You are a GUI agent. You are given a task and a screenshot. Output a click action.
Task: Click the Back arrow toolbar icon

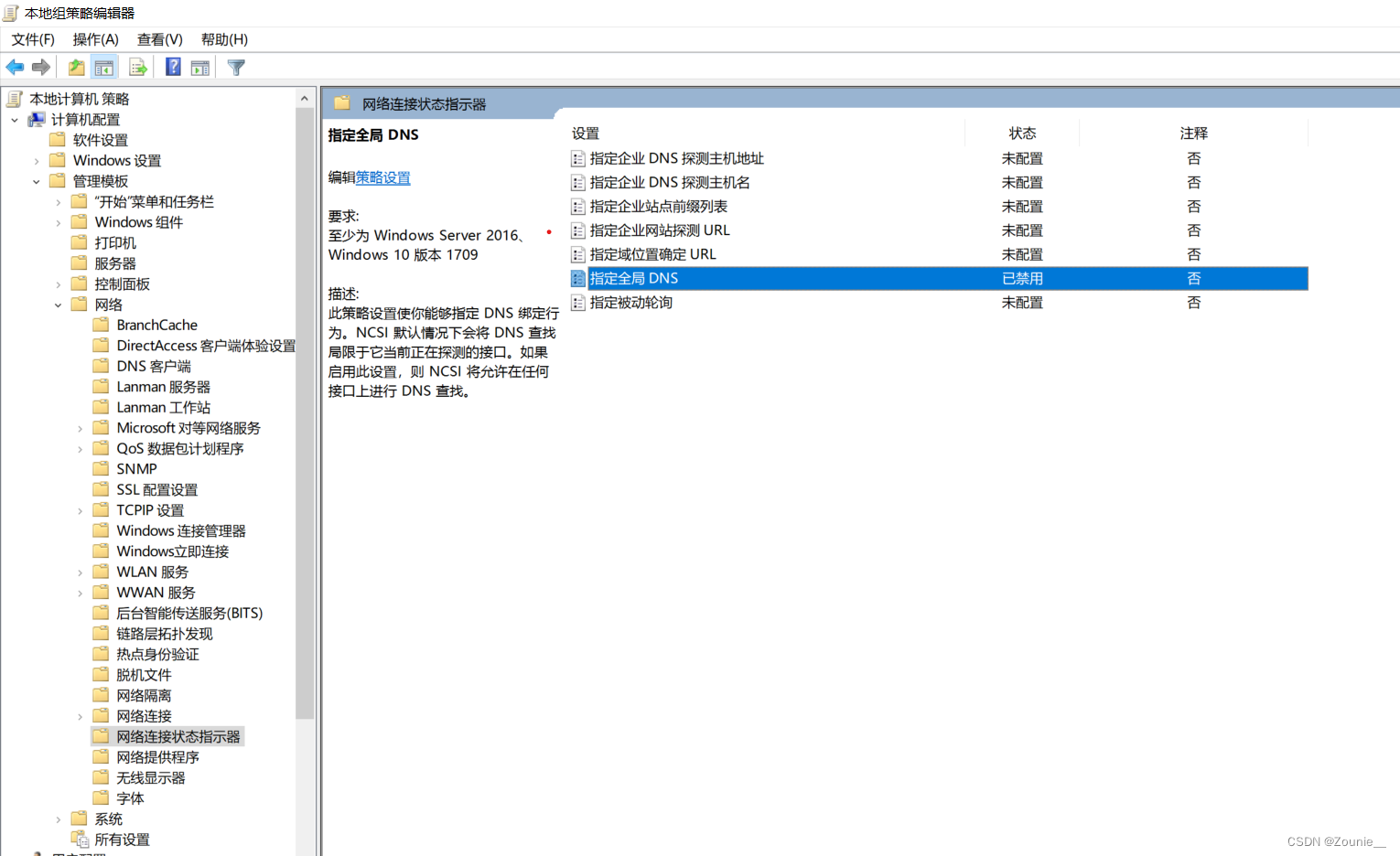tap(15, 67)
